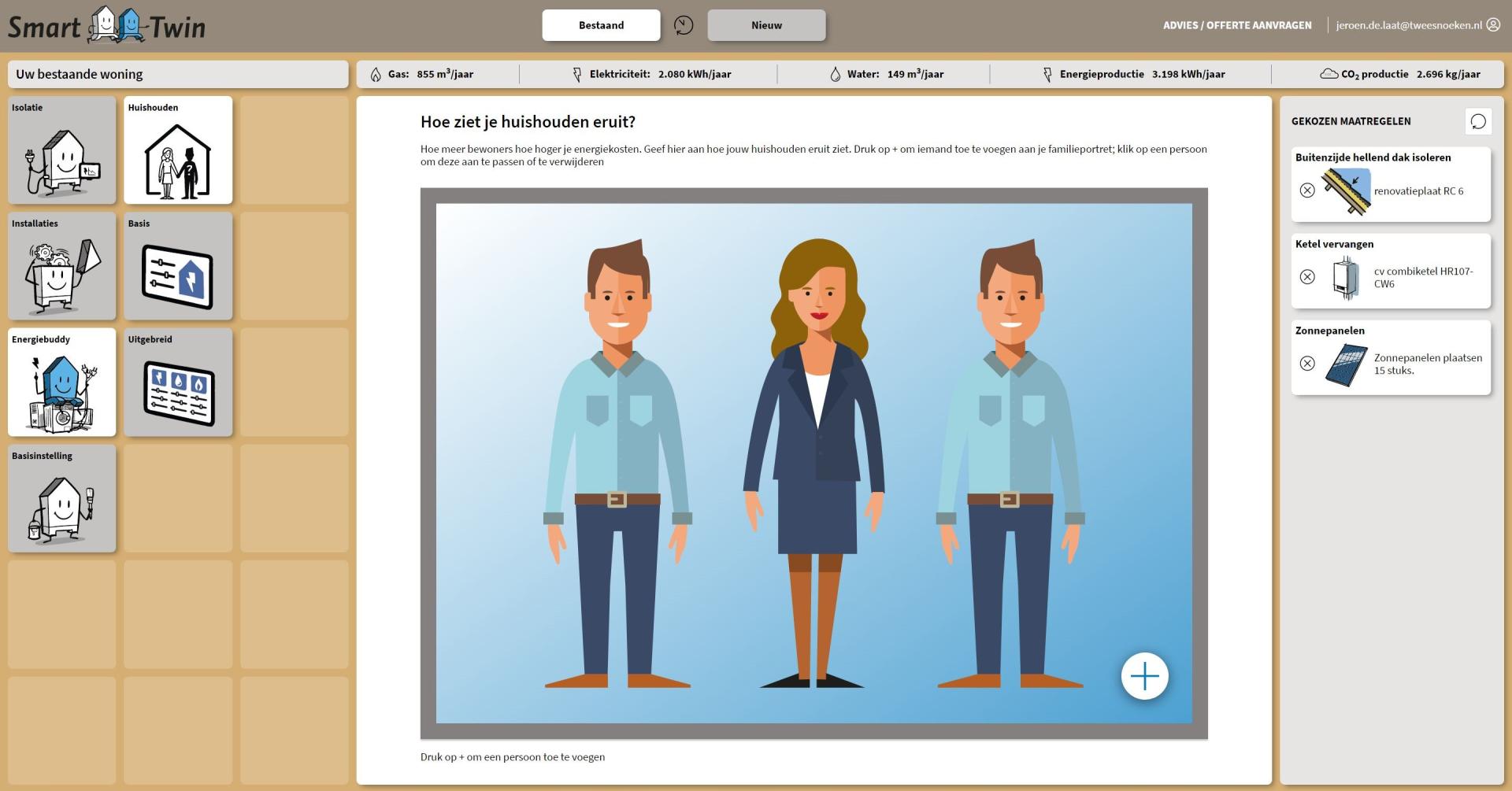Remove the Zonnepanelen measure
Viewport: 1512px width, 791px height.
click(x=1307, y=364)
